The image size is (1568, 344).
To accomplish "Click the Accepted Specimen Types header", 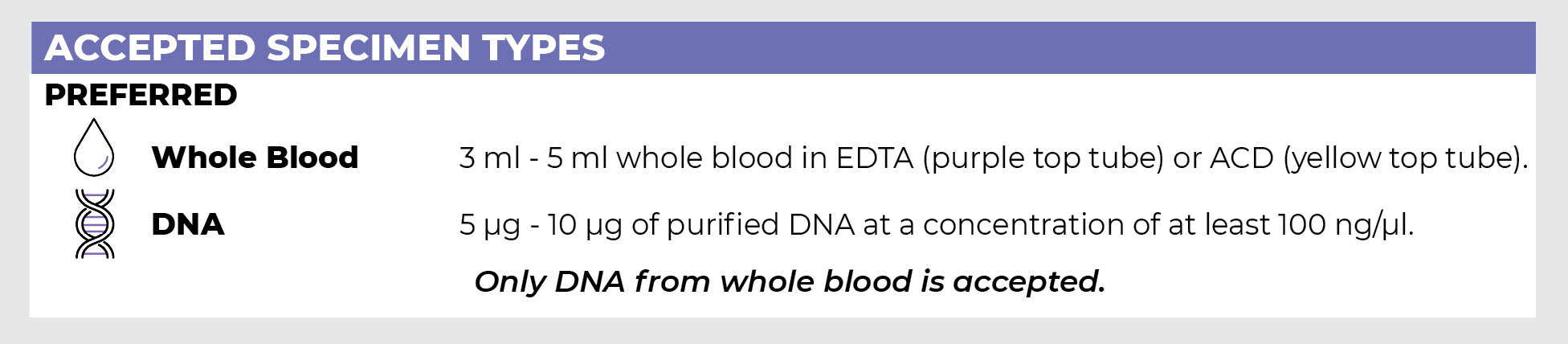I will coord(325,48).
